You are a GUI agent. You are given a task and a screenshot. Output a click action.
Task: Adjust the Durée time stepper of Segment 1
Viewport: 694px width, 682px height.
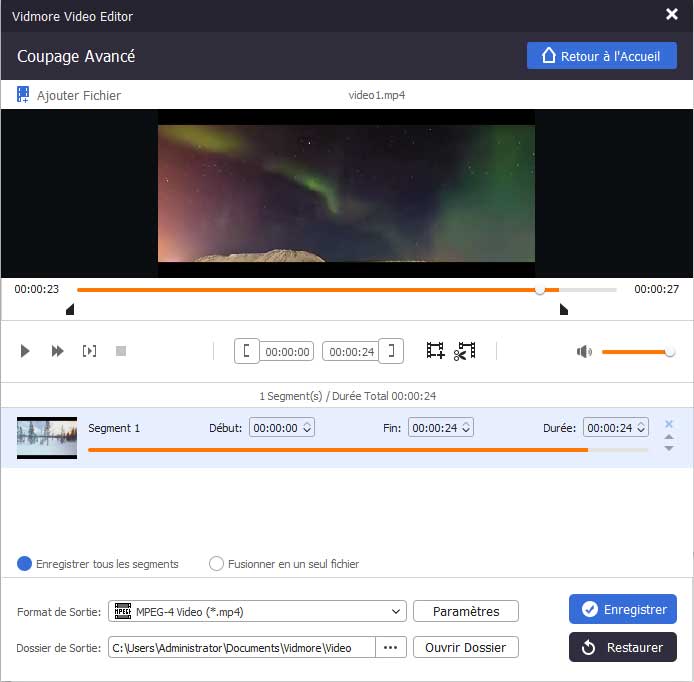[x=640, y=428]
